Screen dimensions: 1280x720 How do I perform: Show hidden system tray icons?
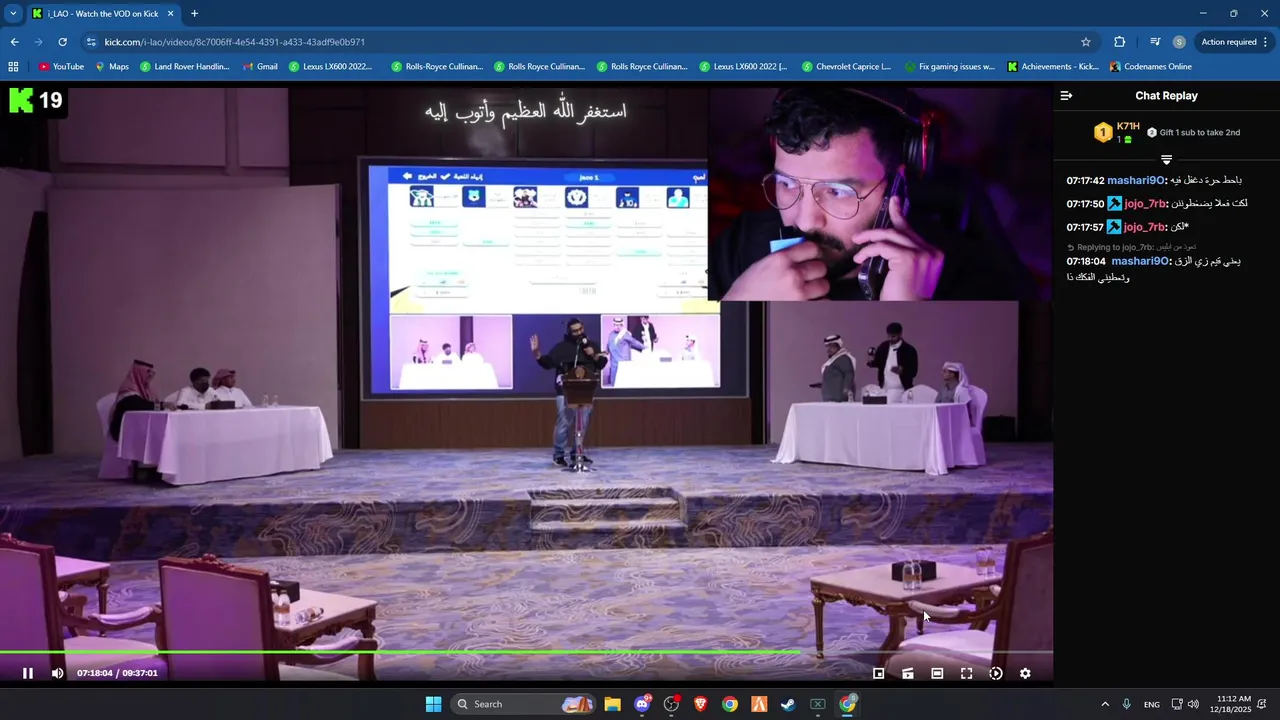point(1105,704)
